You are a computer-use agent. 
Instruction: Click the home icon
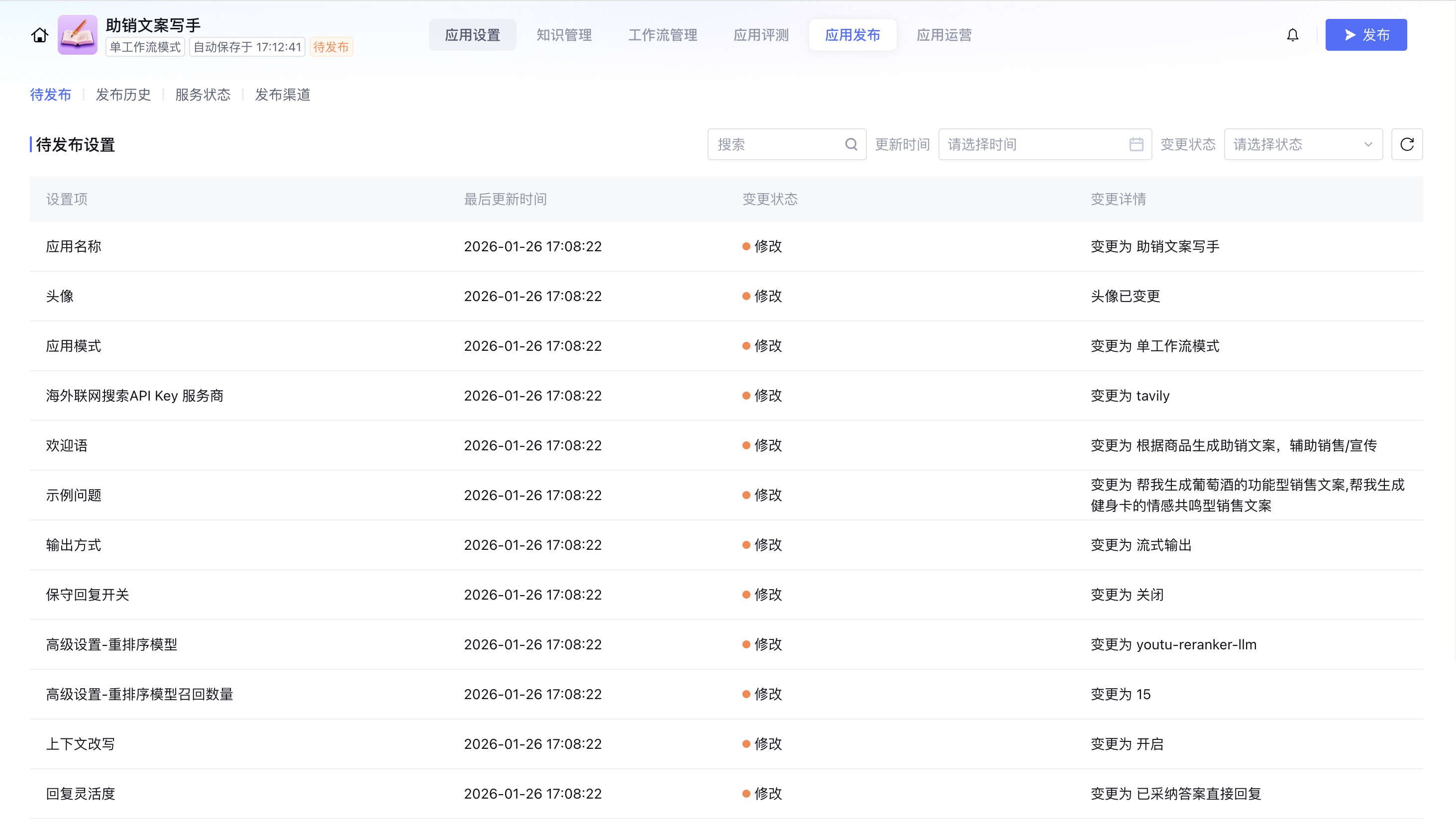coord(40,35)
